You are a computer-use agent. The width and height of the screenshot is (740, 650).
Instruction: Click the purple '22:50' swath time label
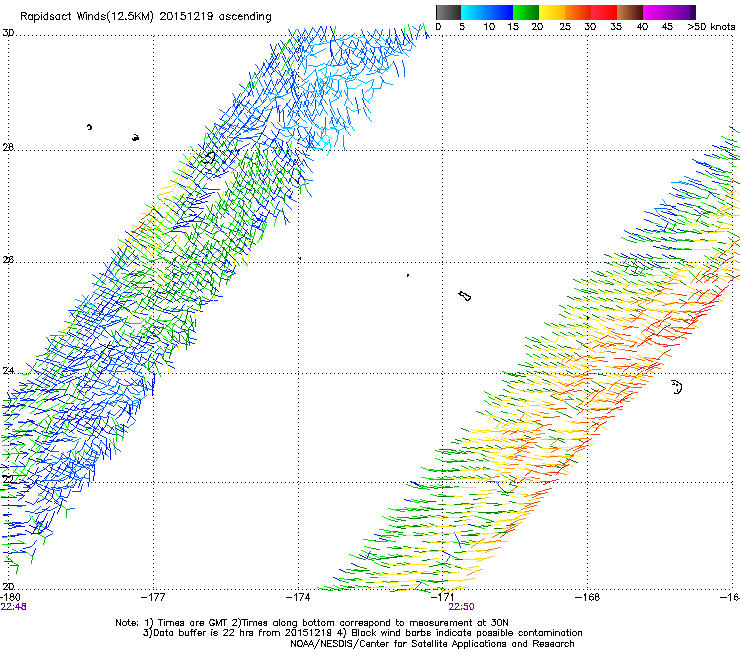click(x=462, y=607)
